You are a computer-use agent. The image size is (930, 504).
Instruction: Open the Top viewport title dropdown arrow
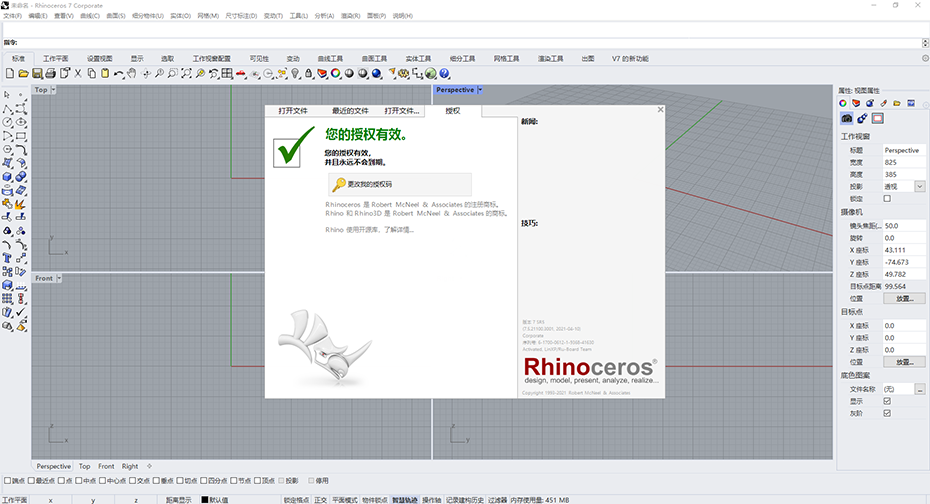53,90
